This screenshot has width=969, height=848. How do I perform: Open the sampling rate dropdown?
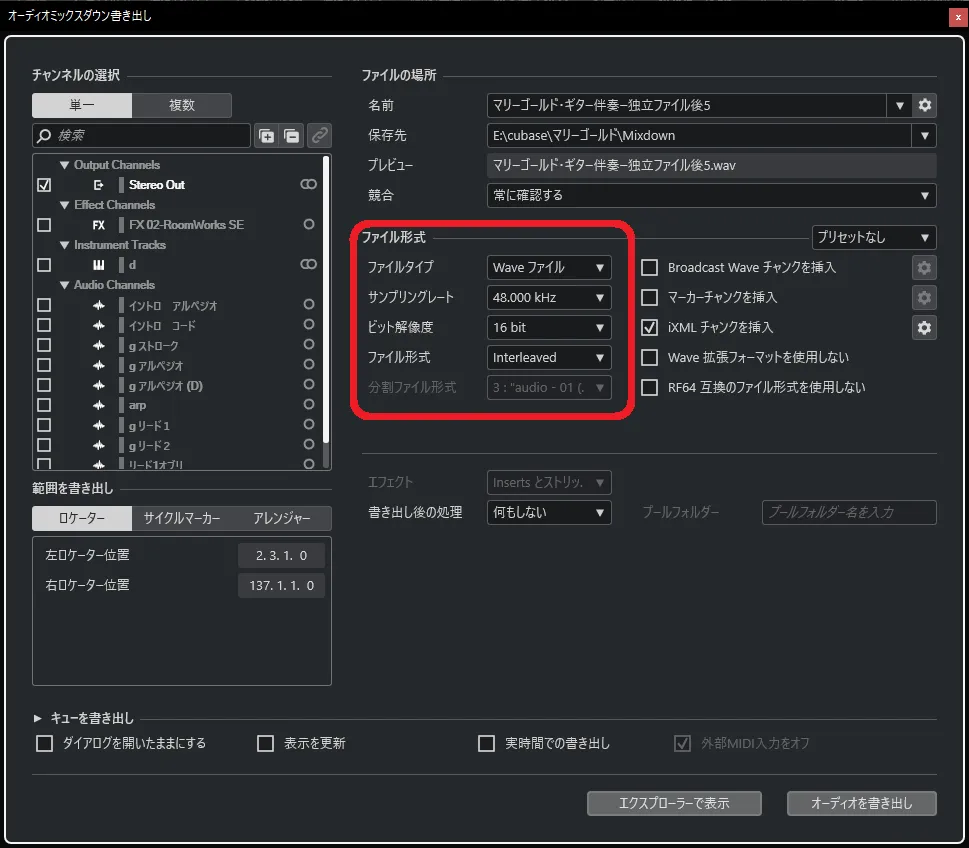tap(548, 297)
